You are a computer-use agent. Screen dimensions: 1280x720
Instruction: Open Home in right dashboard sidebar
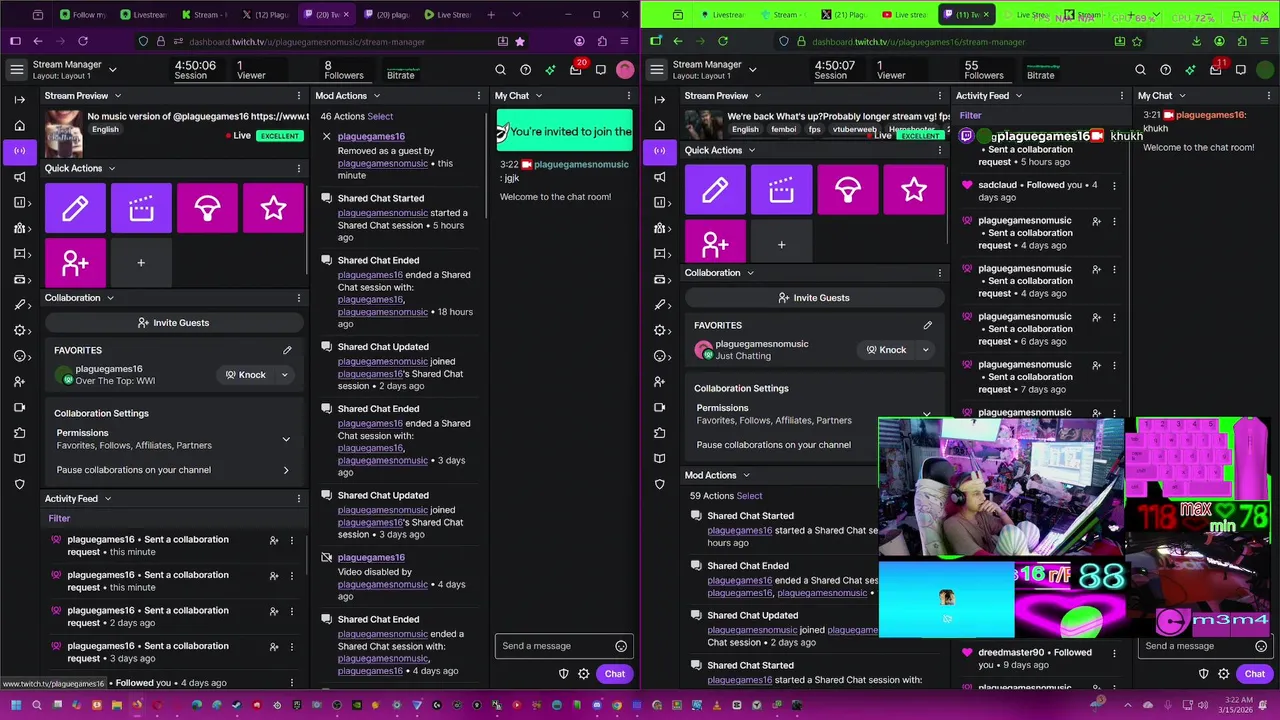pyautogui.click(x=659, y=125)
